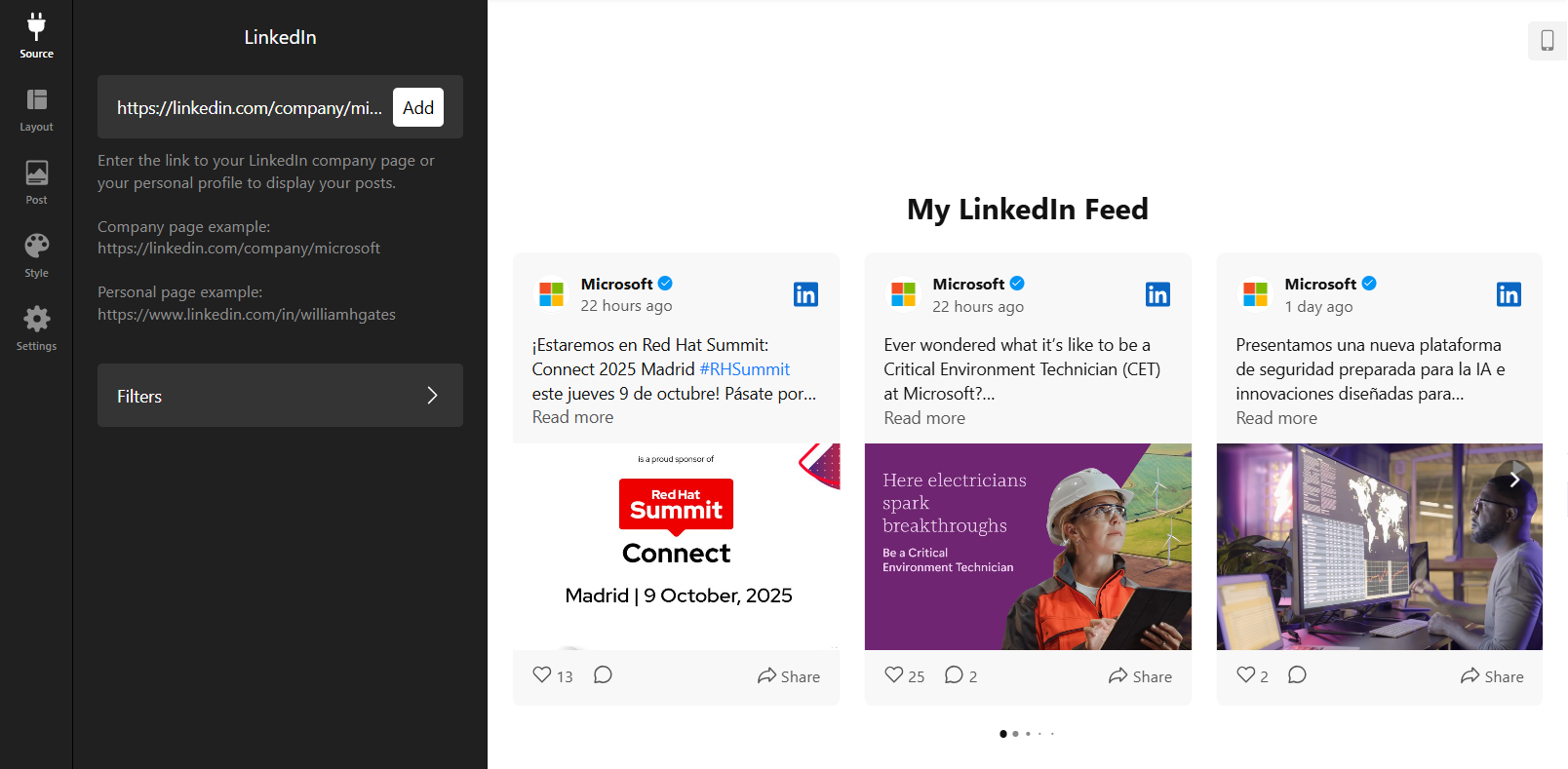Screen dimensions: 1568x769
Task: Read more on Critical Environment Technician post
Action: point(924,418)
